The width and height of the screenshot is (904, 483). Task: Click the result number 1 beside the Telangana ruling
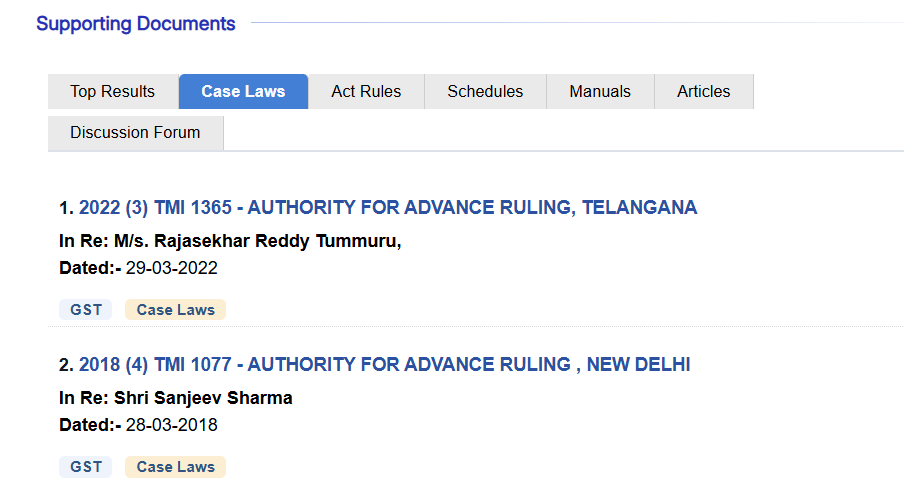tap(65, 208)
